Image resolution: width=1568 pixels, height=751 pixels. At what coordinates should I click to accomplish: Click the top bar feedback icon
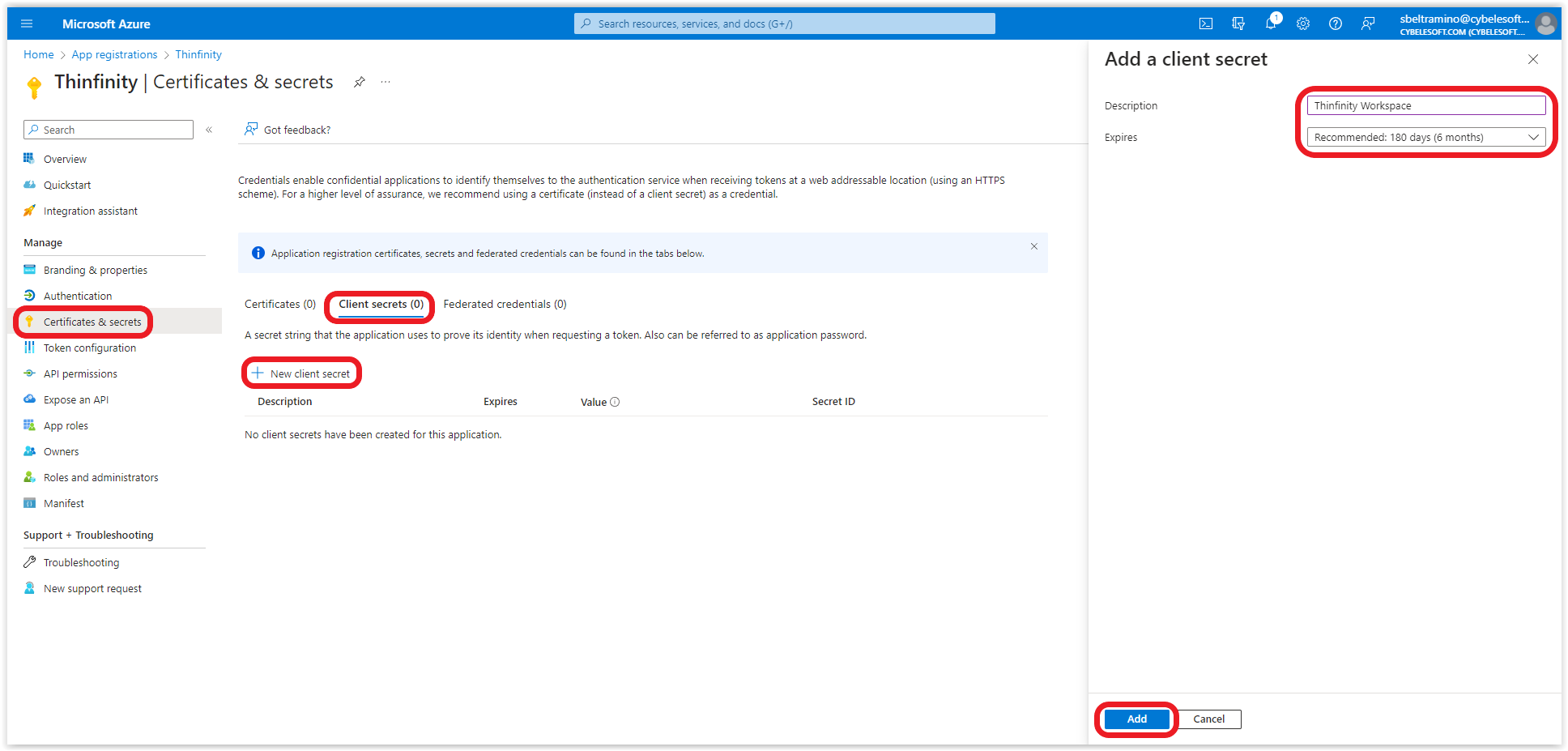pyautogui.click(x=1368, y=23)
